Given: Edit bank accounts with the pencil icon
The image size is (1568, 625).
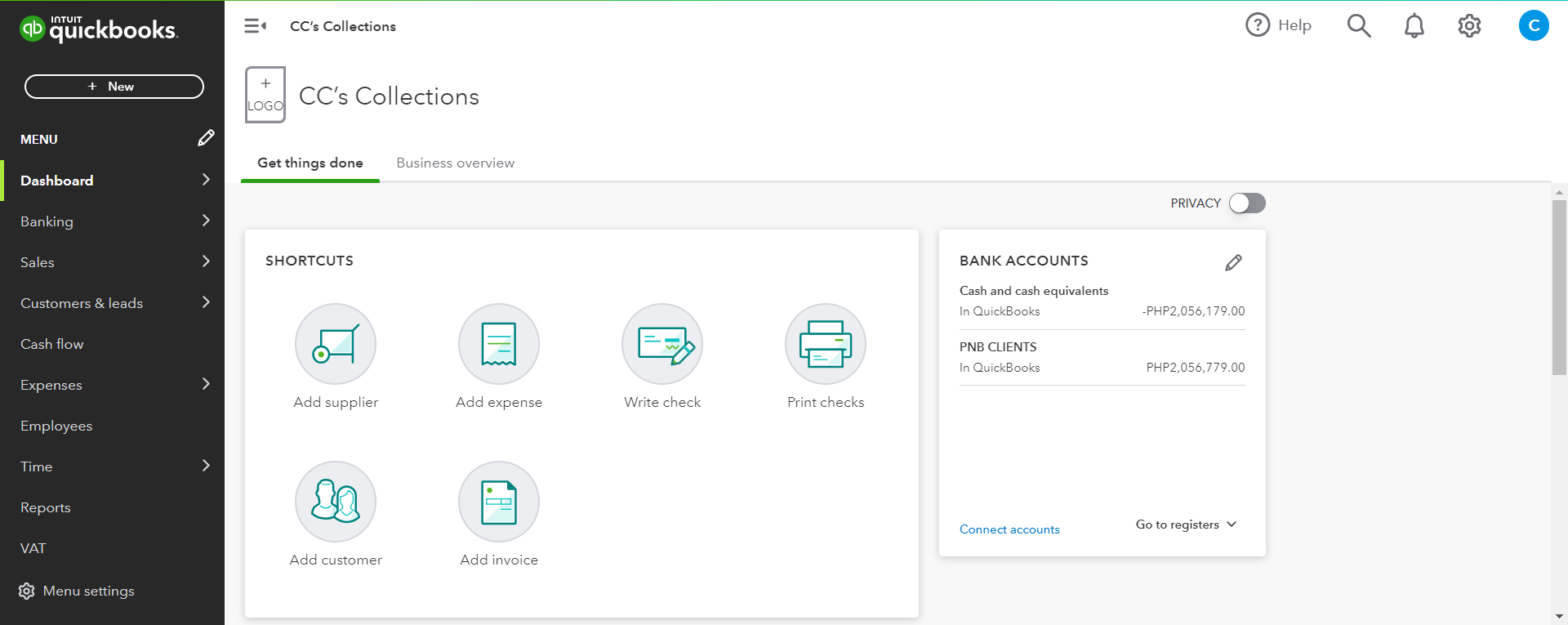Looking at the screenshot, I should (1233, 262).
